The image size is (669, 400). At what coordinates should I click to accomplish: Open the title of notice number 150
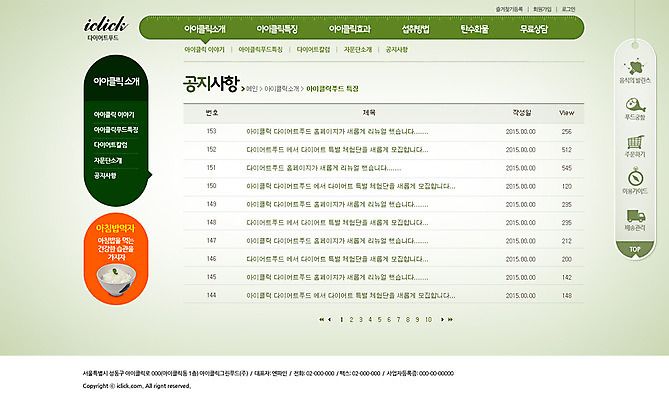pos(351,186)
